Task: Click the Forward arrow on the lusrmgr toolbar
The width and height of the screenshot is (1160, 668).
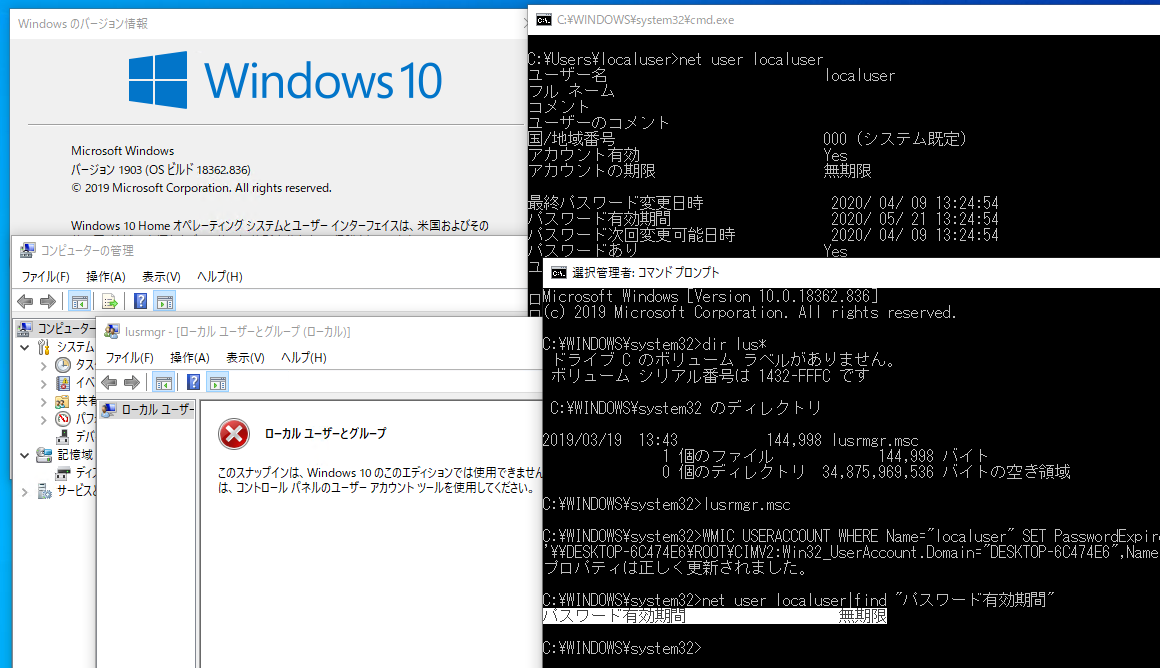Action: pos(132,381)
